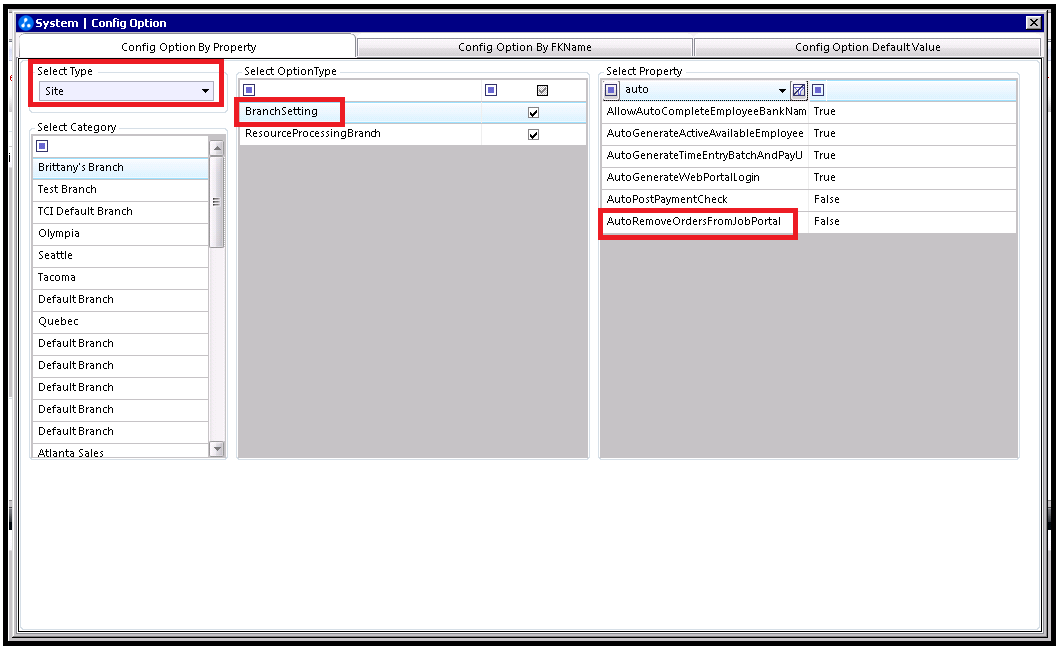Click the filter icon above the BranchSetting column

point(249,90)
